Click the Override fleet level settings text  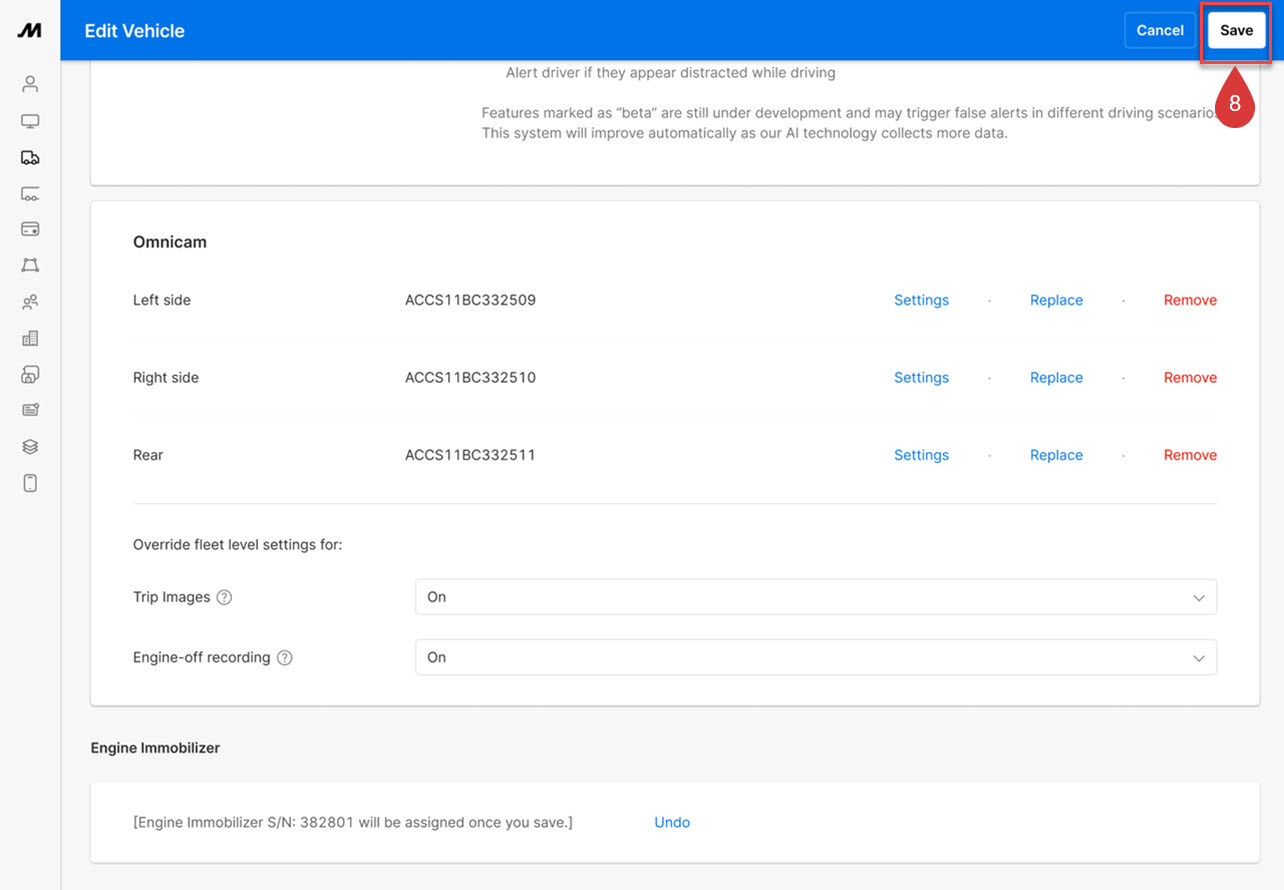click(x=238, y=545)
